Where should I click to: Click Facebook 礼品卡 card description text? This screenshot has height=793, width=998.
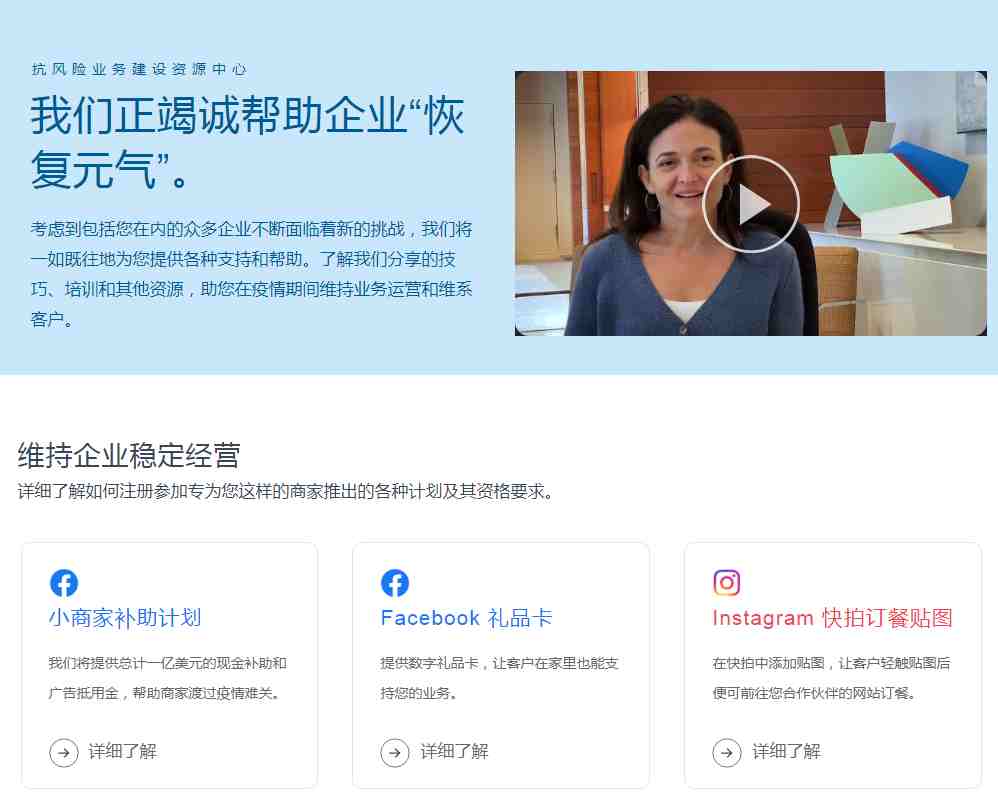(x=500, y=678)
